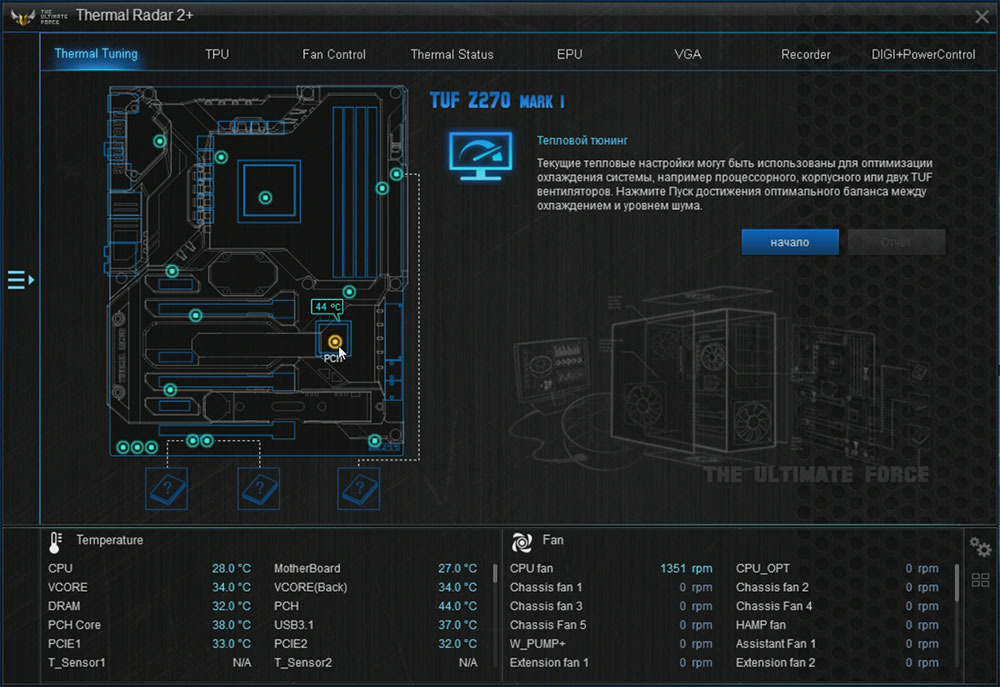
Task: Click the Fan section spinner icon
Action: pos(522,542)
